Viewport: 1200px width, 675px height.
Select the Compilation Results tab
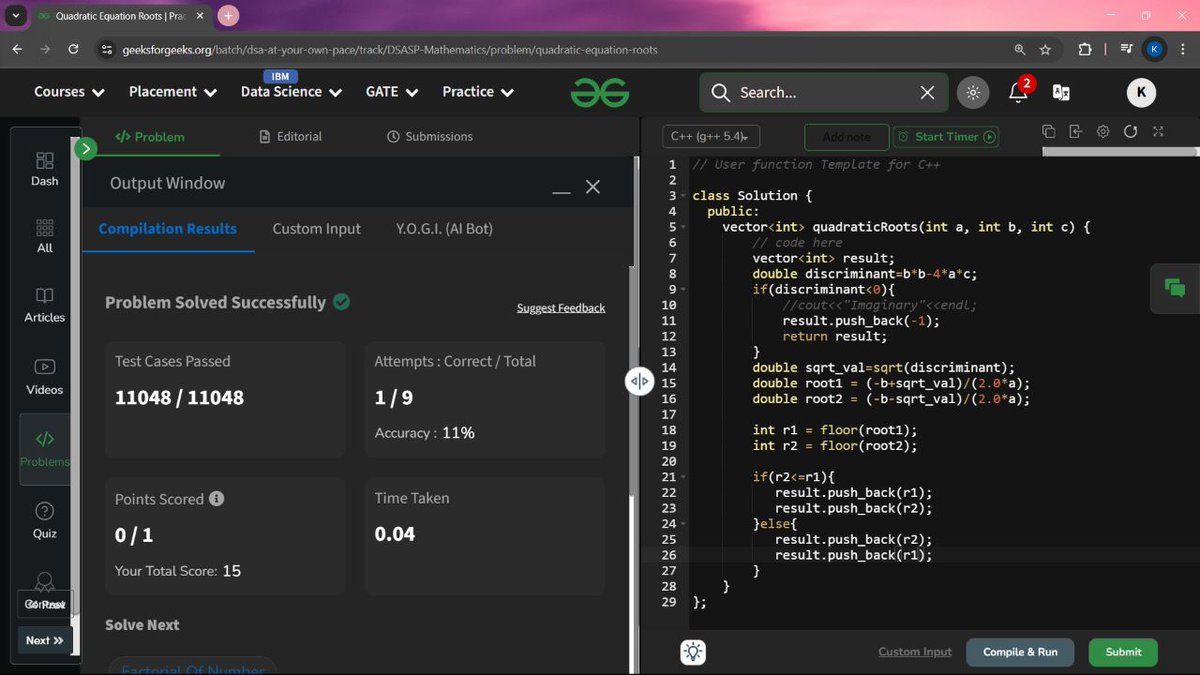[168, 228]
